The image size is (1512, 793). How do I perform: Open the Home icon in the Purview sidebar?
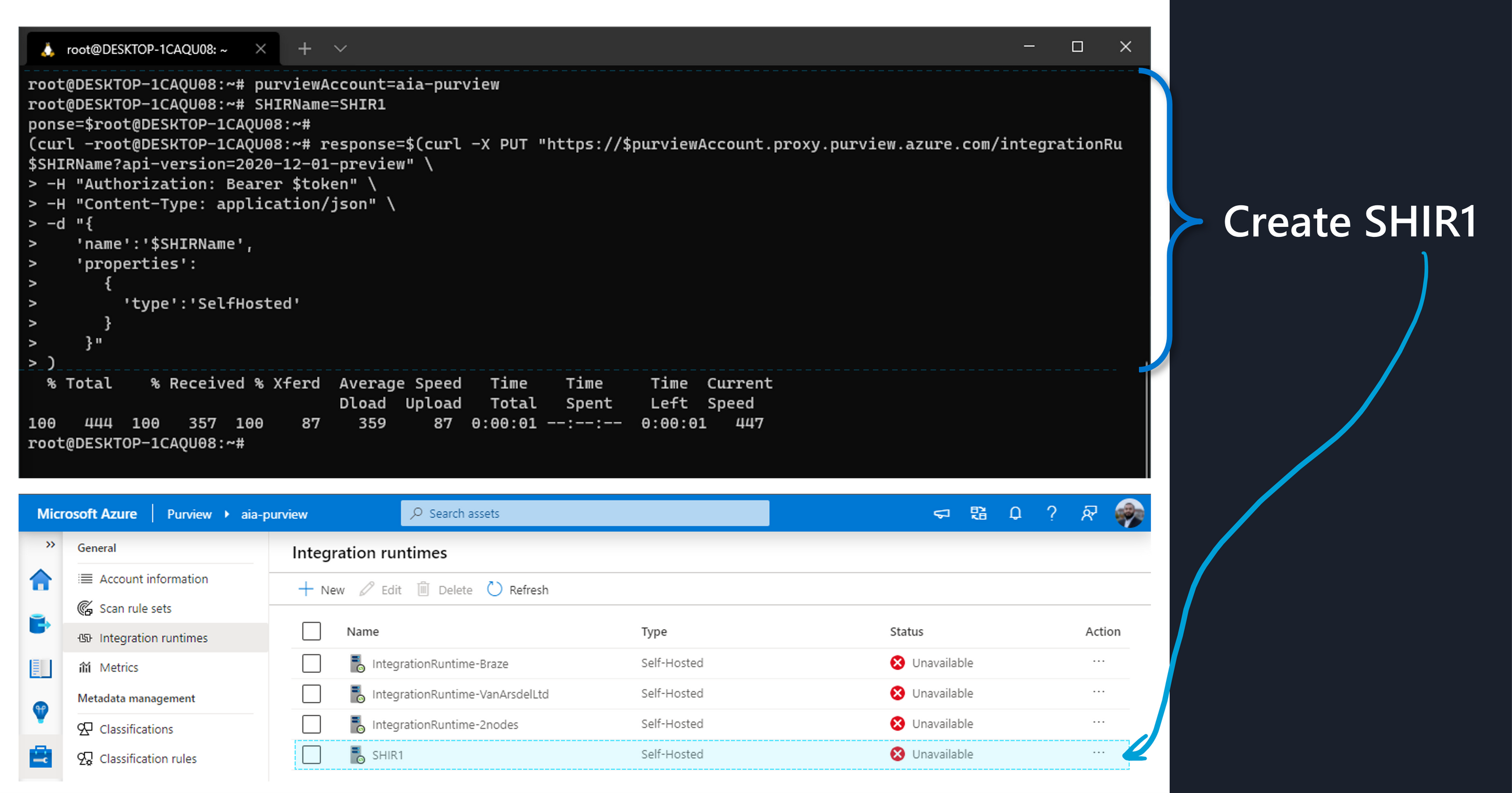point(40,581)
